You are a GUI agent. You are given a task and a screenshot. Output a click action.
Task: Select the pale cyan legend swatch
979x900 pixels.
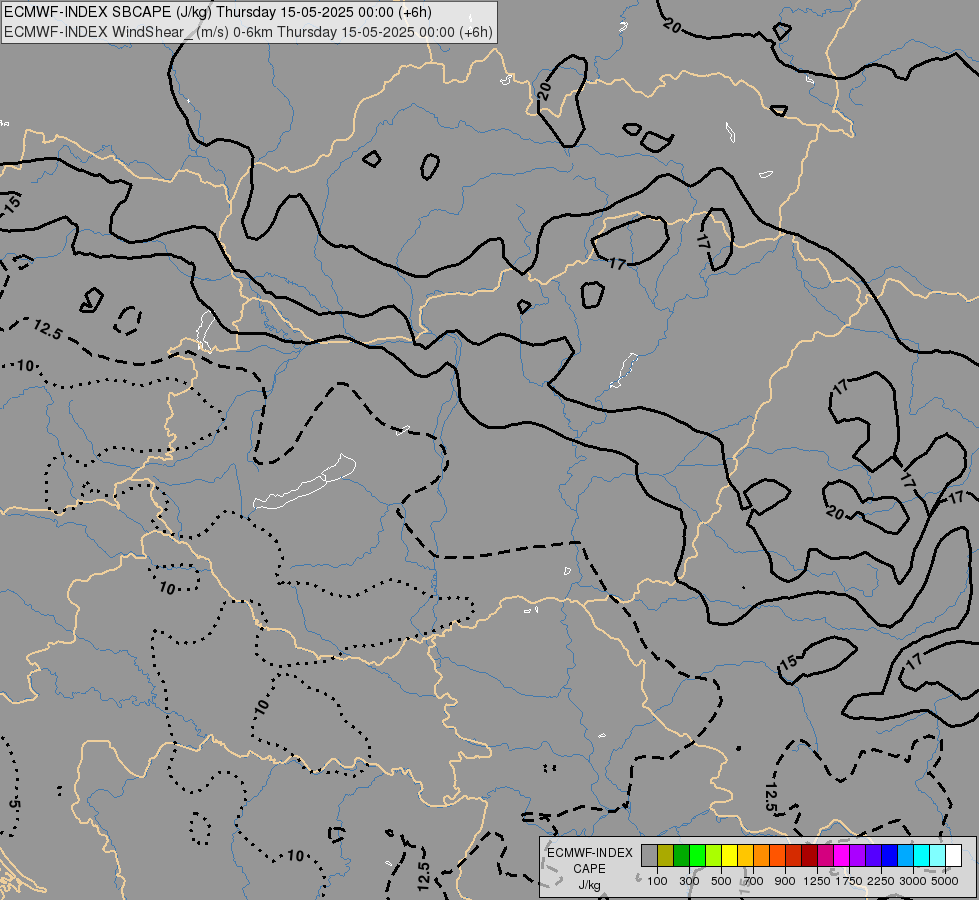coord(938,855)
